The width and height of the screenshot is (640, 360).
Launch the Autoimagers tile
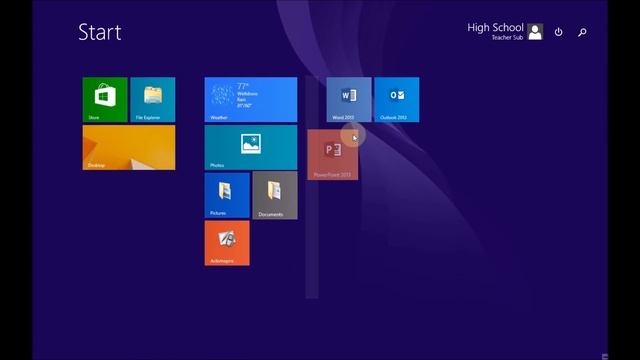[x=227, y=243]
